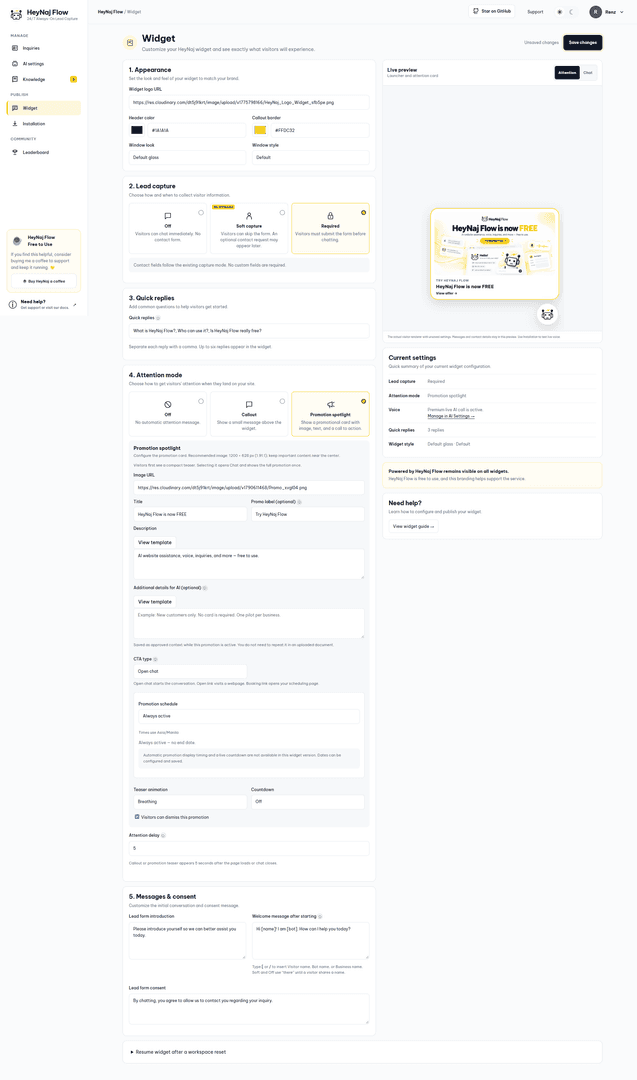Select the Callout attention mode radio
This screenshot has height=1080, width=637.
282,402
